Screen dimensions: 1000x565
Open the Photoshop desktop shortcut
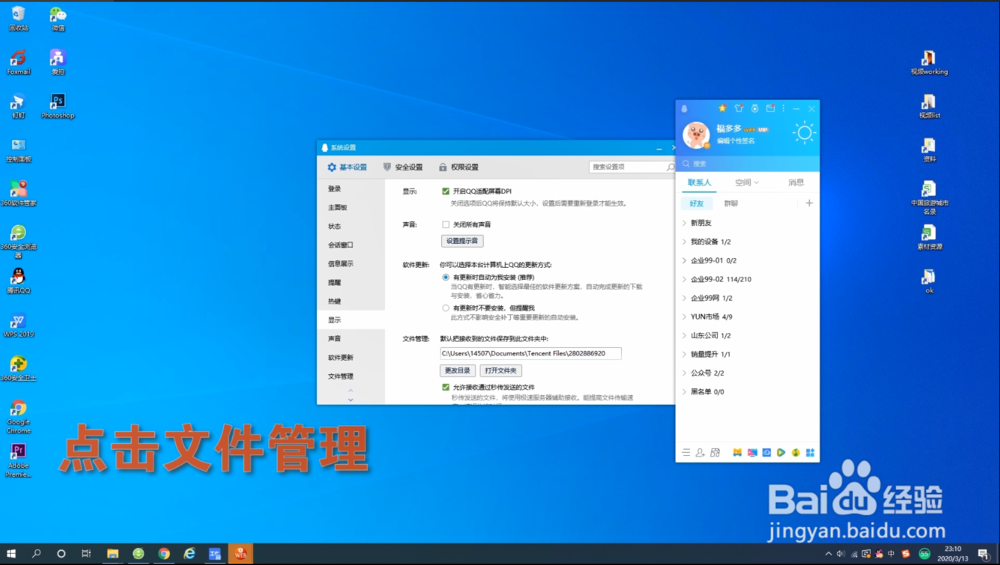pos(58,106)
